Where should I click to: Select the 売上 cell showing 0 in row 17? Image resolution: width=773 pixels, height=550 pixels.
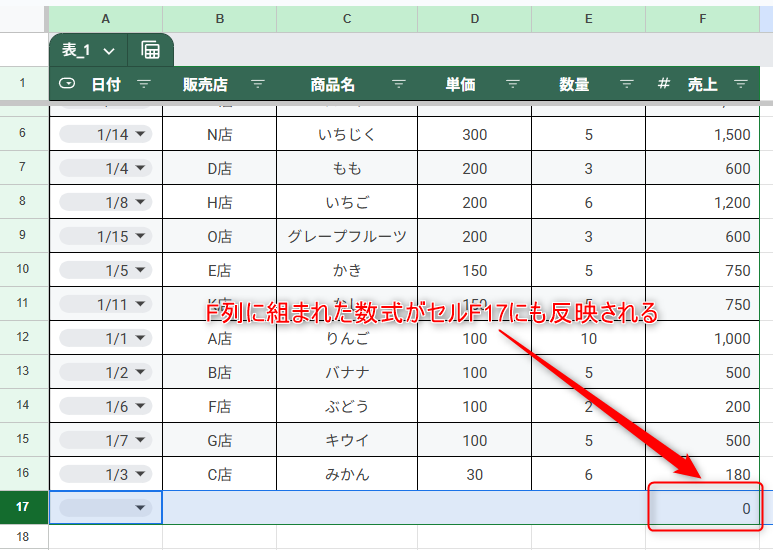point(704,508)
